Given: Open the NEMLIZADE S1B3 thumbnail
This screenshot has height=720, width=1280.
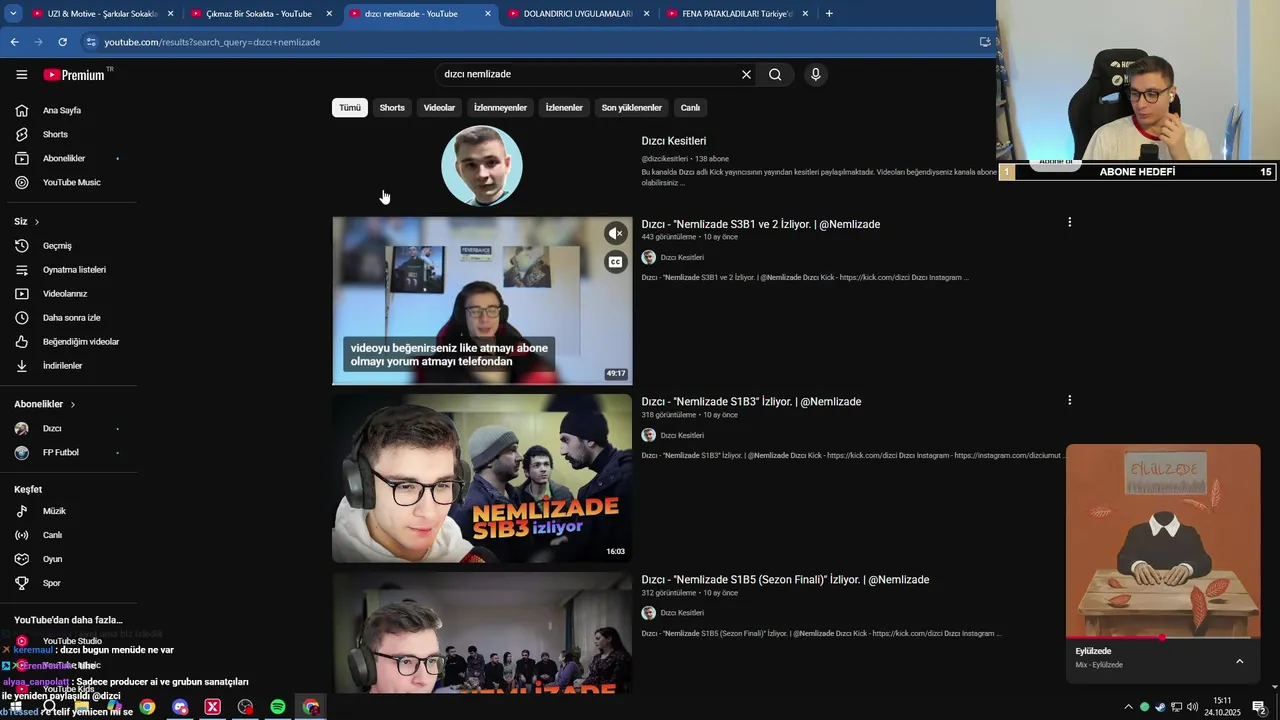Looking at the screenshot, I should coord(482,478).
